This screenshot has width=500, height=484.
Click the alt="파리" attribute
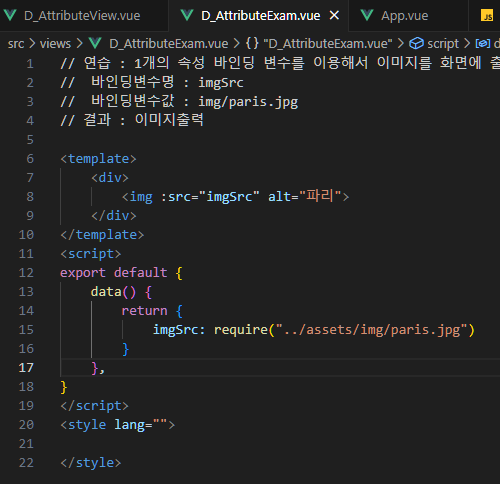click(x=305, y=196)
